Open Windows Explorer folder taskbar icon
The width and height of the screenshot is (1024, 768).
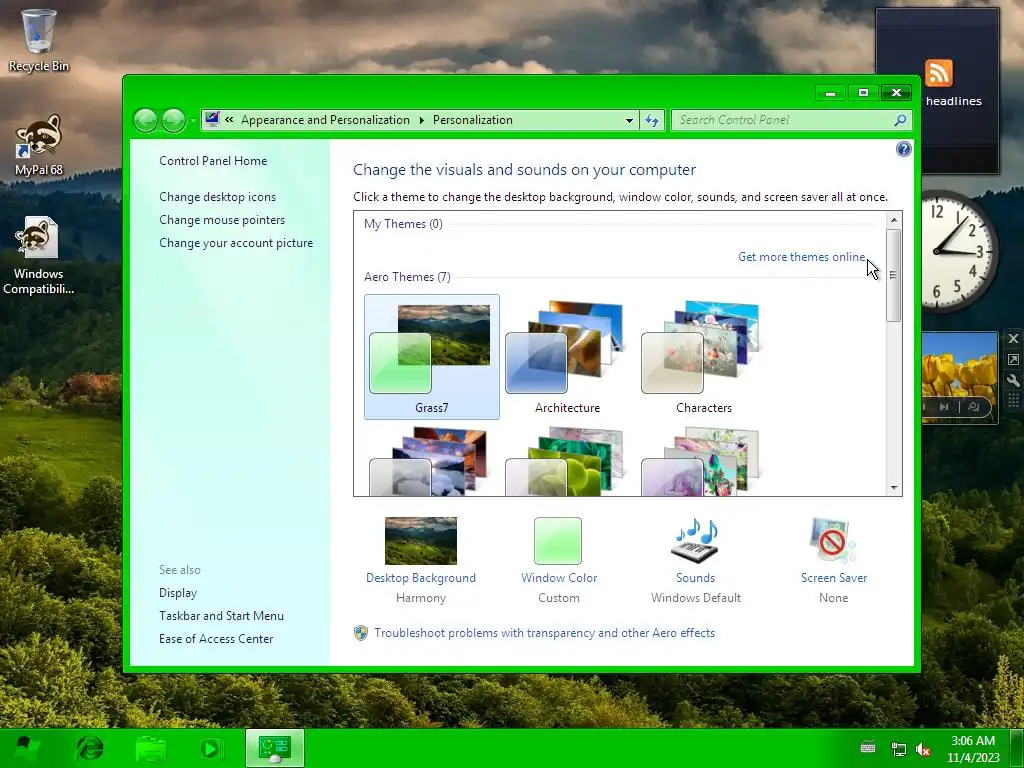[x=151, y=748]
